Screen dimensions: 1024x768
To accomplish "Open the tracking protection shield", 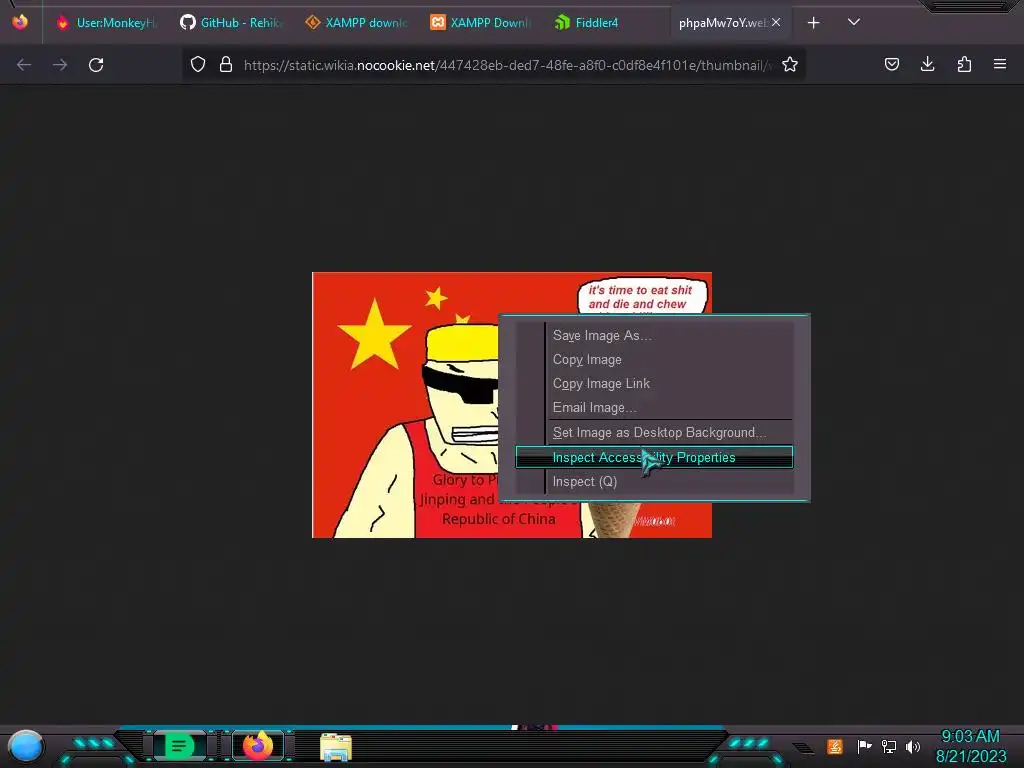I will [x=198, y=64].
